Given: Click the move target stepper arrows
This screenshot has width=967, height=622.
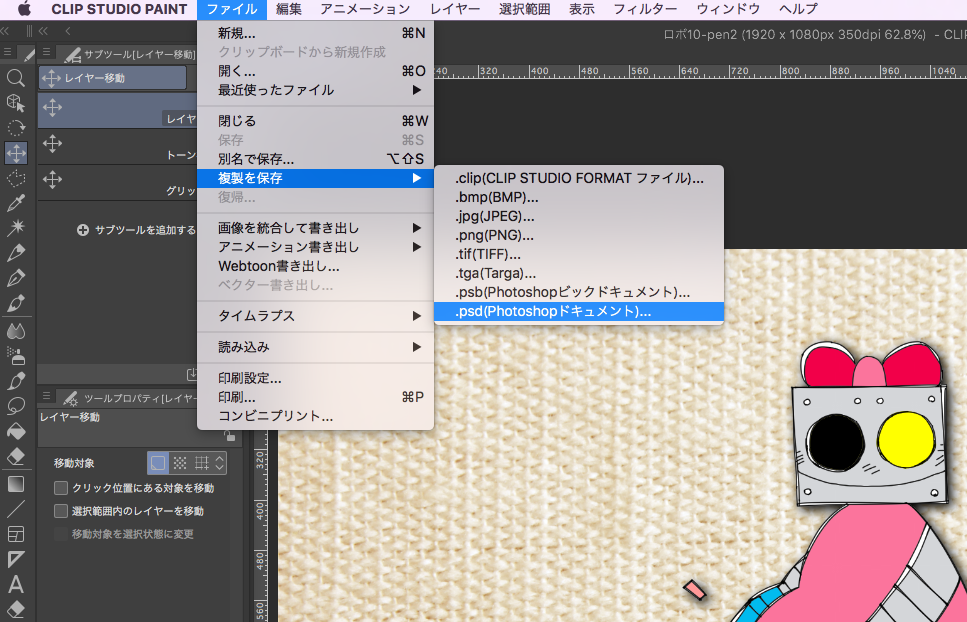Looking at the screenshot, I should tap(220, 463).
